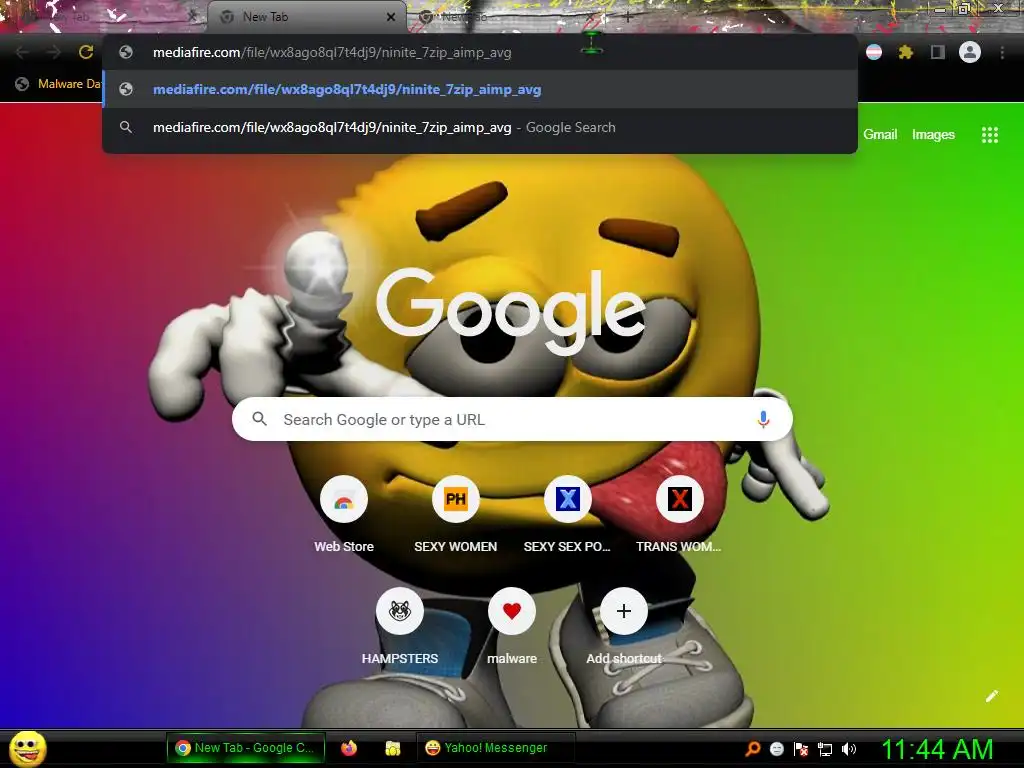Launch Firefox from the taskbar
1024x768 pixels.
349,748
